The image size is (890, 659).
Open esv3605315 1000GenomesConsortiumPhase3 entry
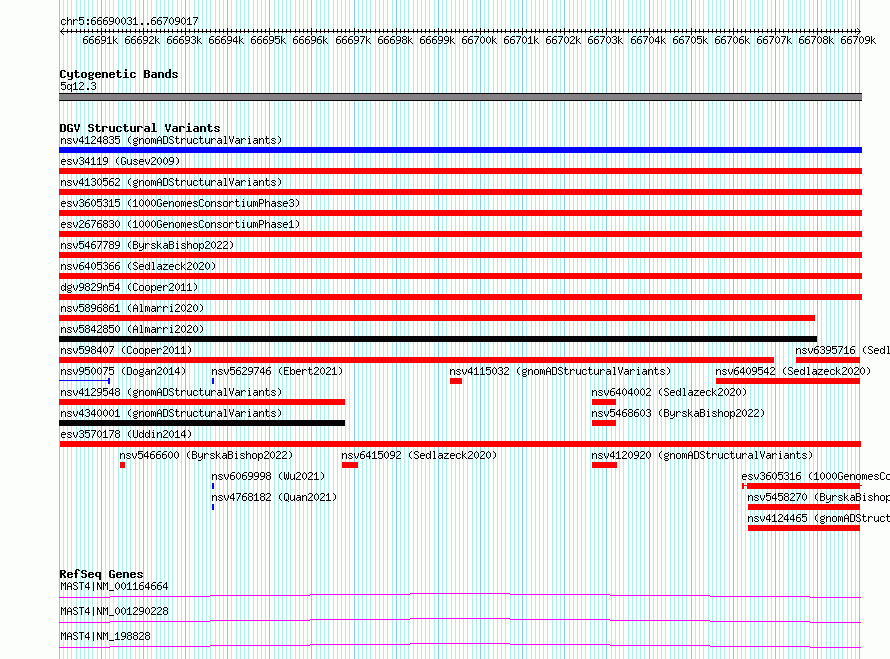[180, 203]
